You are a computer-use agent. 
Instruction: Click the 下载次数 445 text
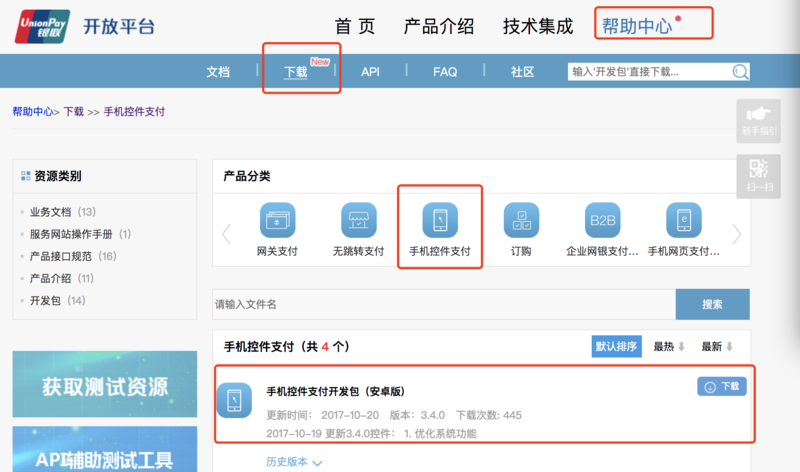489,415
